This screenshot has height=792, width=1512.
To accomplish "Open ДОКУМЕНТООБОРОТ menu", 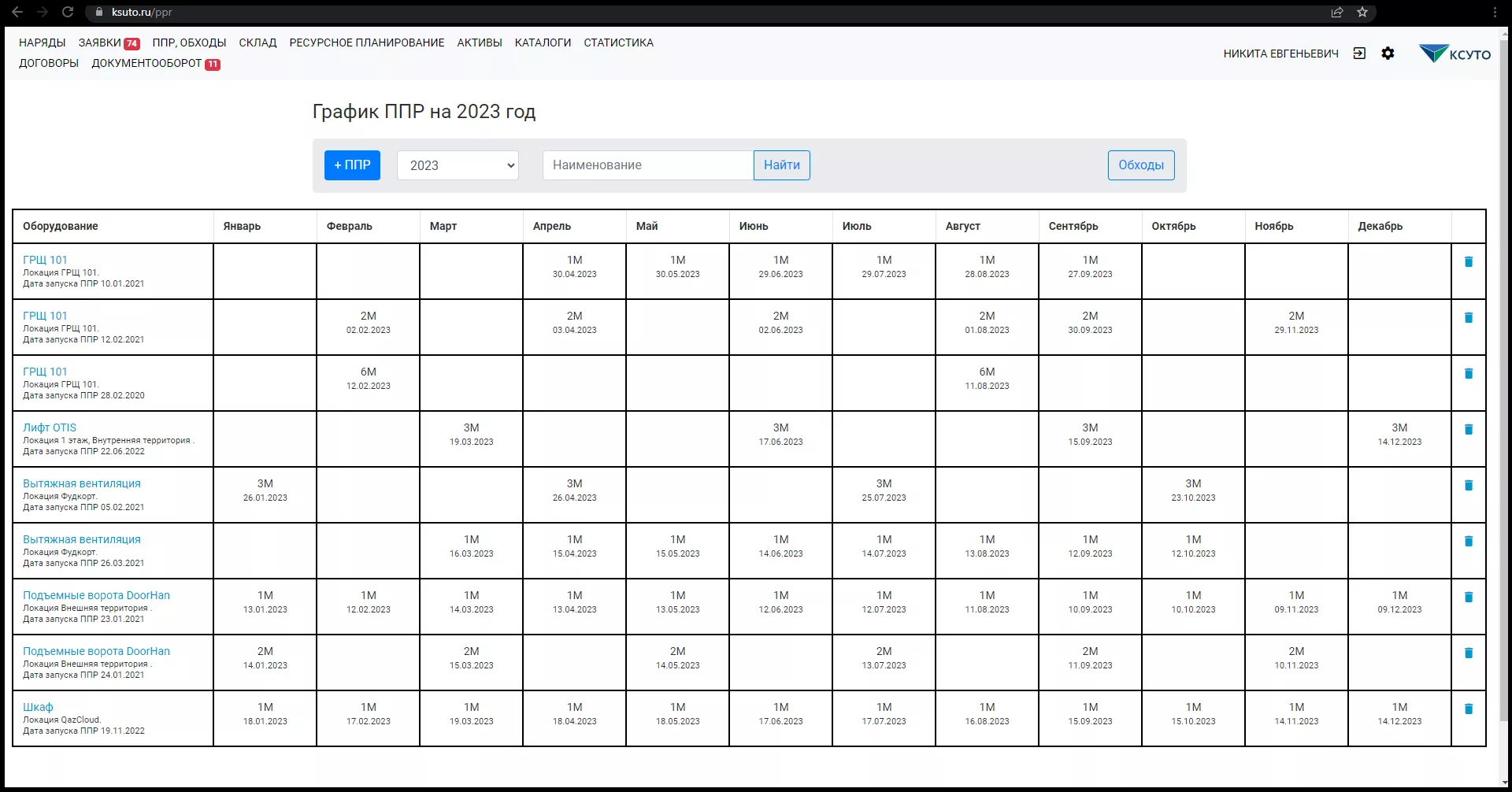I will [x=146, y=63].
